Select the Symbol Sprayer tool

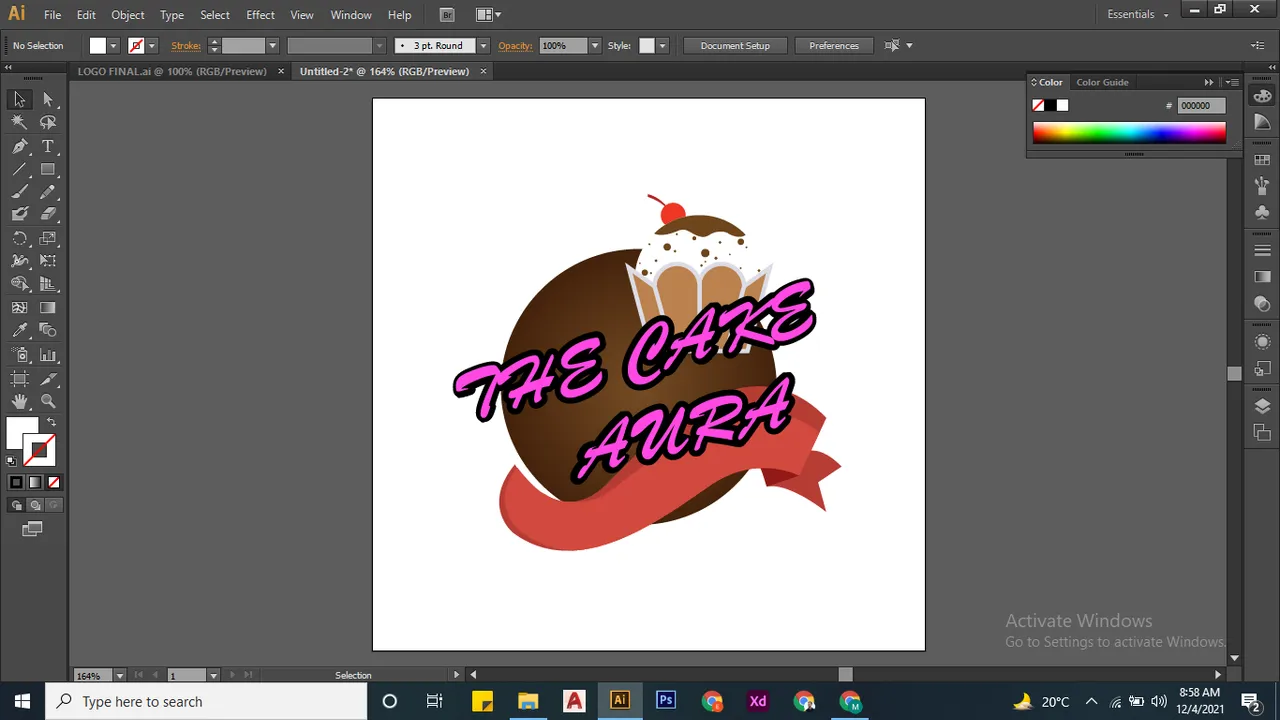pos(19,355)
